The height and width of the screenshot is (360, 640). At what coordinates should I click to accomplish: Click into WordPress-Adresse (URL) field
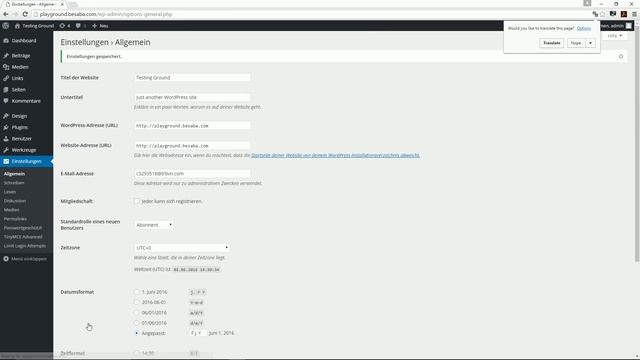(192, 126)
